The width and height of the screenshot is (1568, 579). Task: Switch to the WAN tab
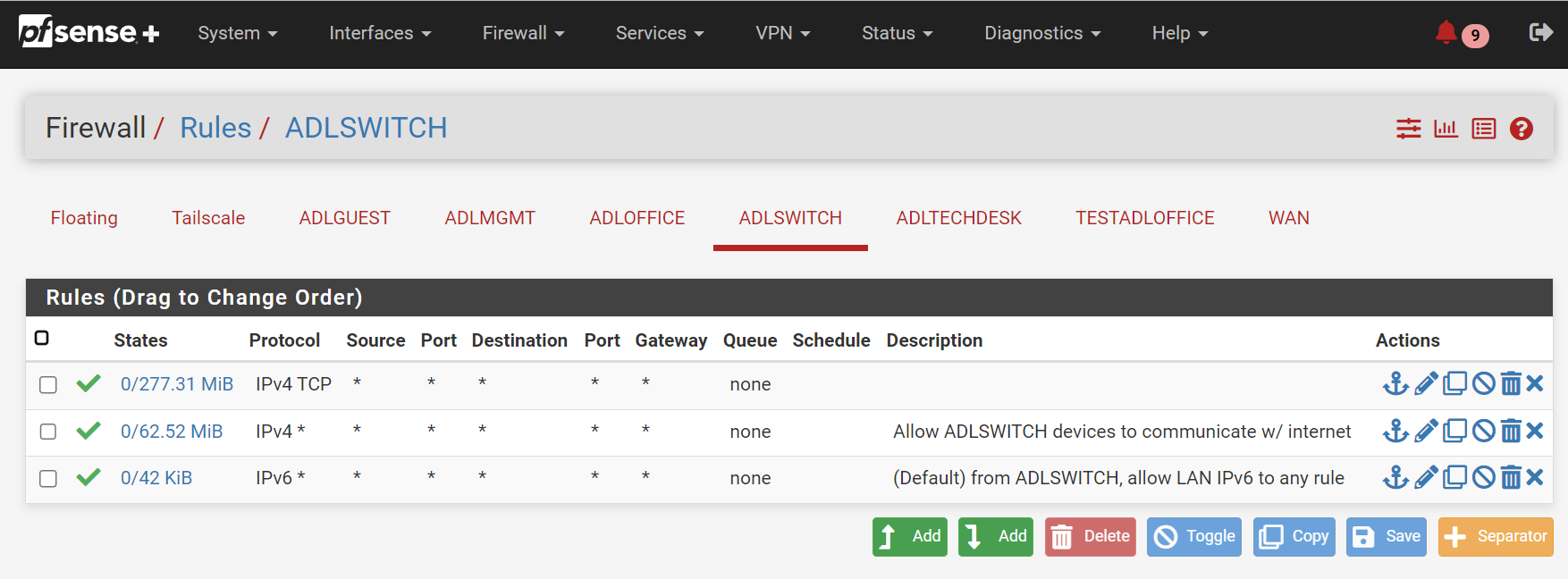(1288, 218)
